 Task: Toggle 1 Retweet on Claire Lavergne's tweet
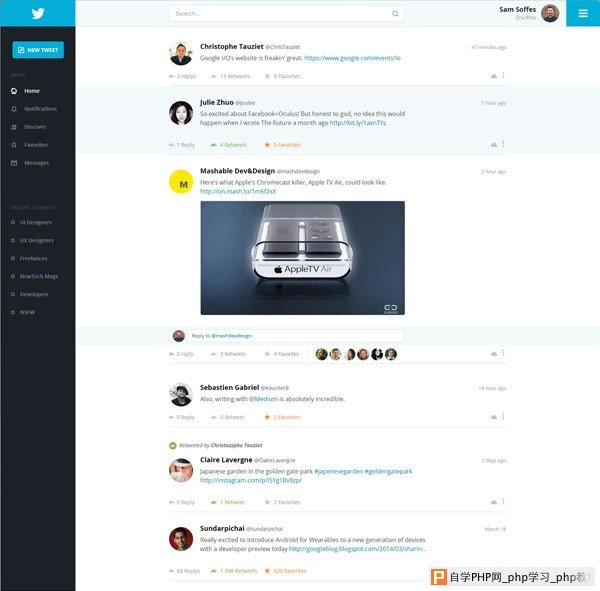click(x=228, y=502)
